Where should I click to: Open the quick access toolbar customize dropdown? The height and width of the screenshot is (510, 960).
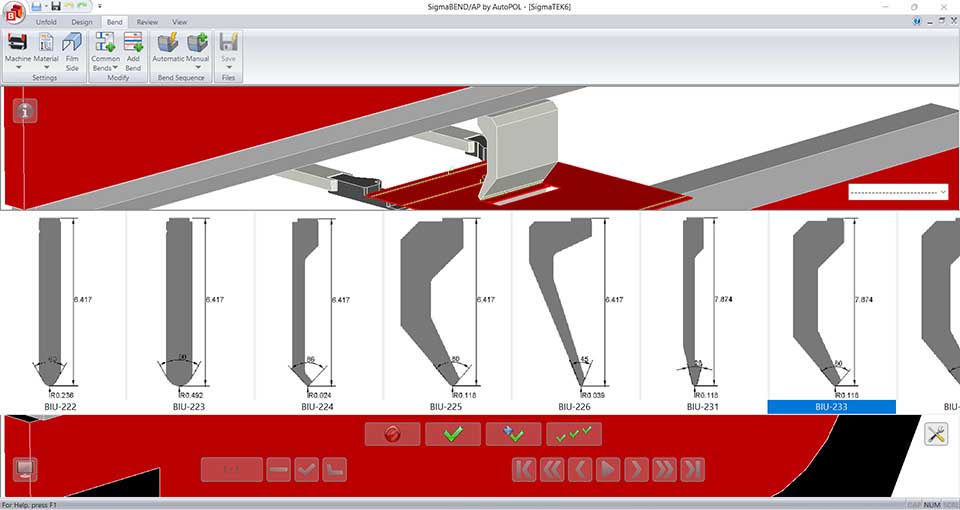click(99, 6)
